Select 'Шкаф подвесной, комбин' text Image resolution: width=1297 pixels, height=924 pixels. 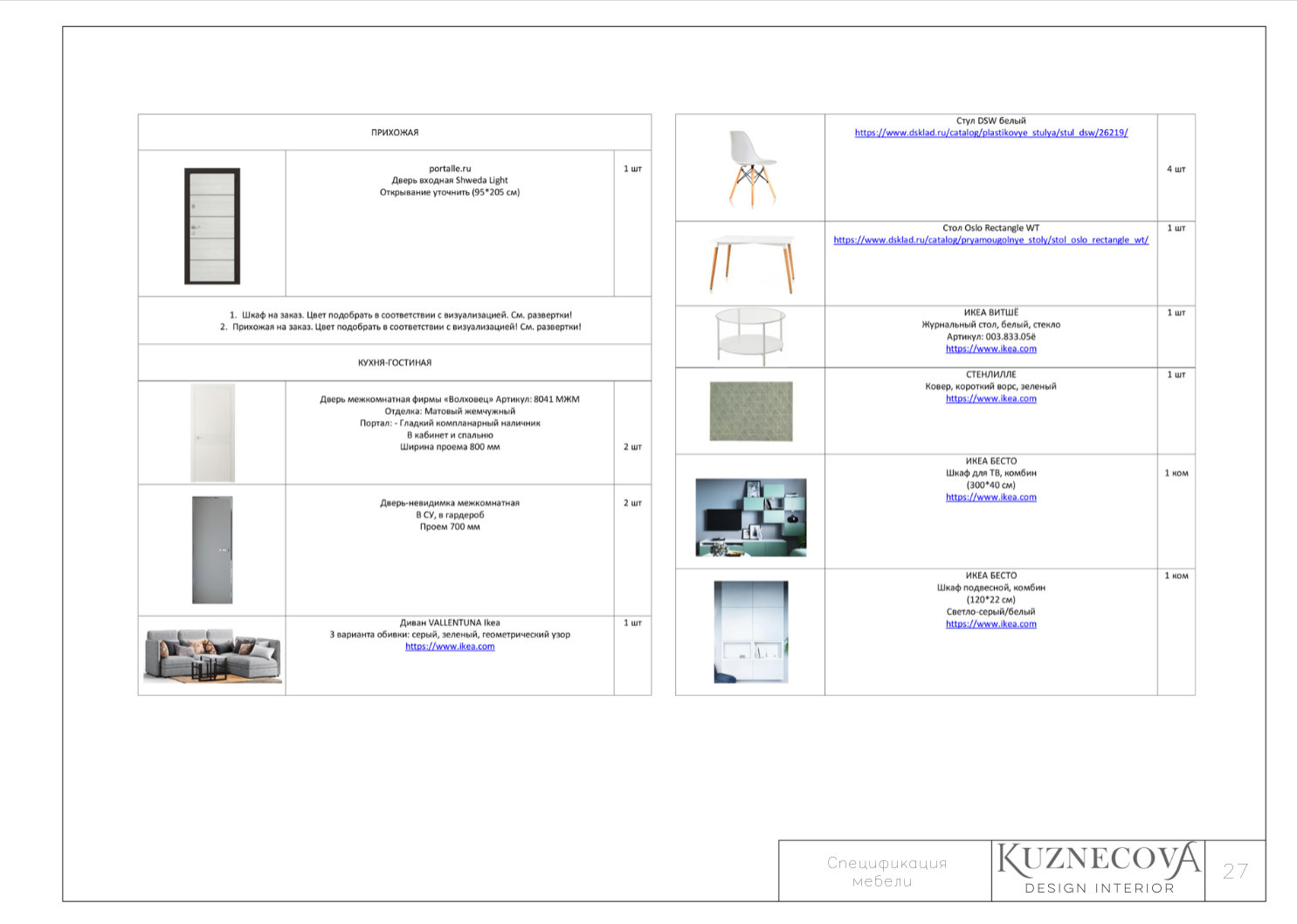(991, 588)
